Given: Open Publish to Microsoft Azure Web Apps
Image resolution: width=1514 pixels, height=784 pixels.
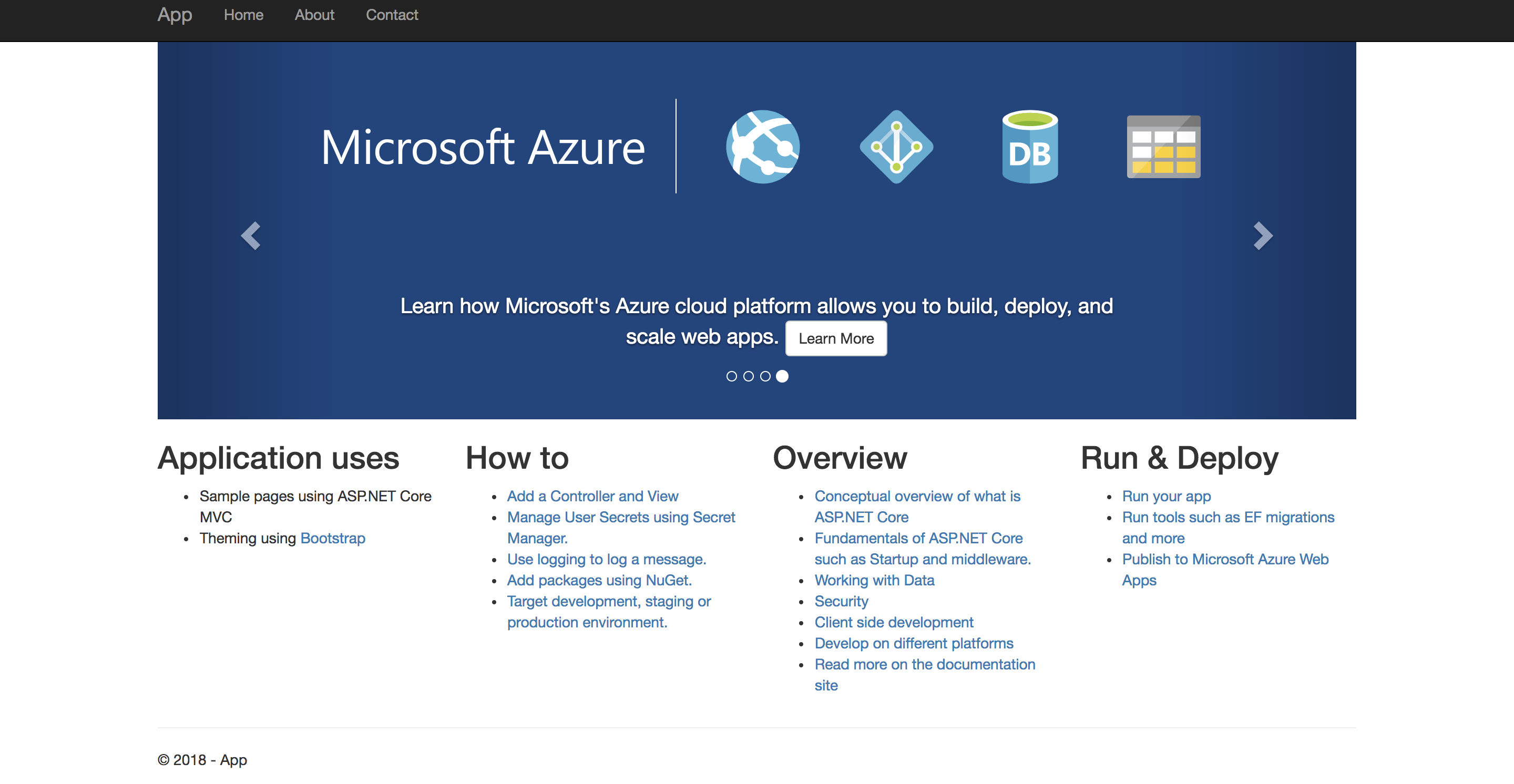Looking at the screenshot, I should click(1225, 570).
